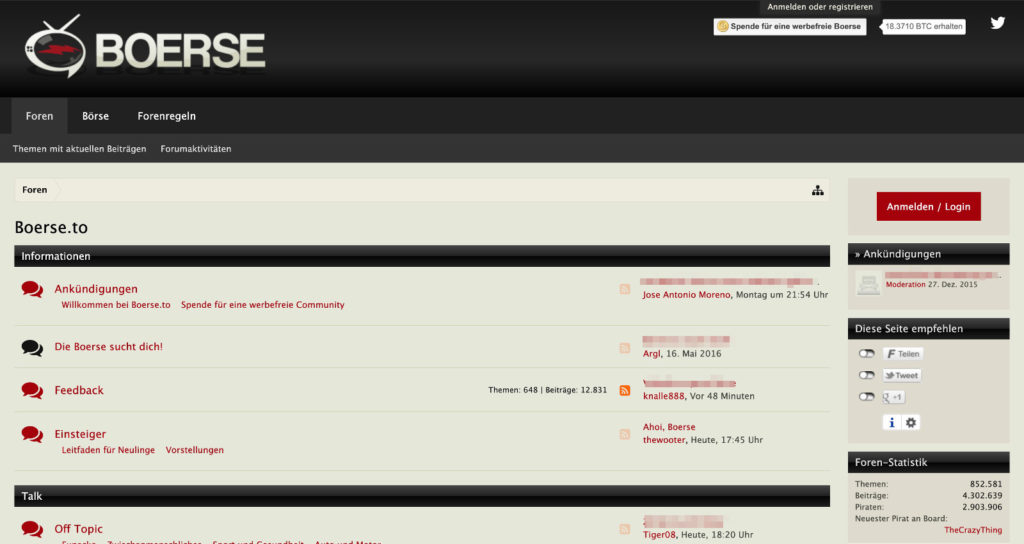The image size is (1024, 544).
Task: Open Leitfaden für Neulinge subforum
Action: click(108, 450)
